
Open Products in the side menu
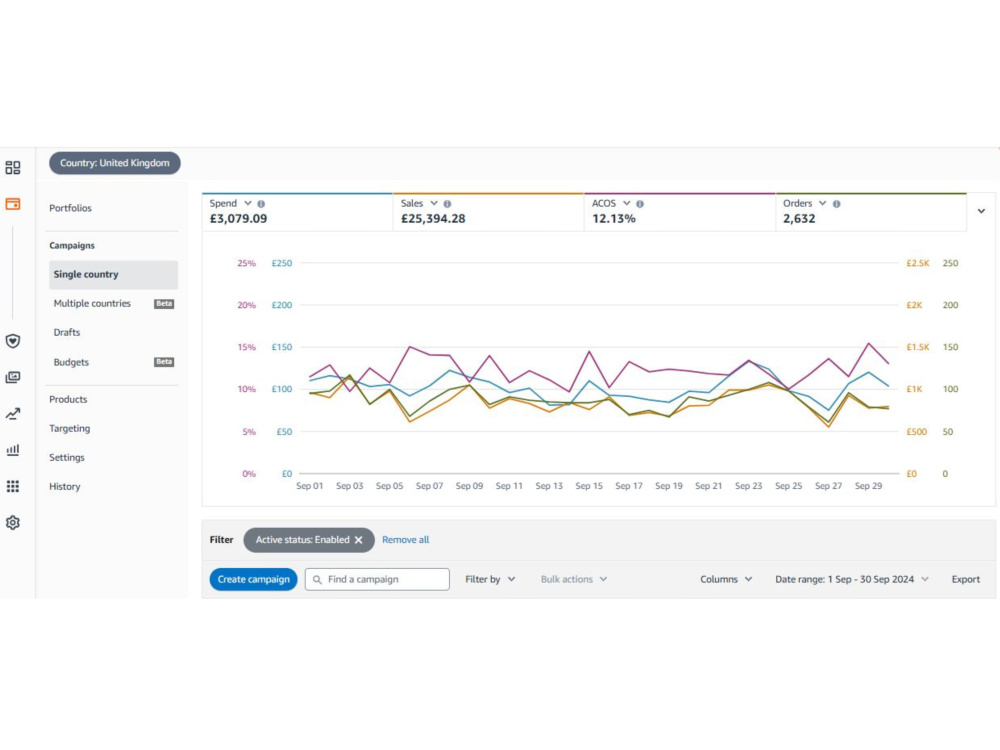(68, 400)
